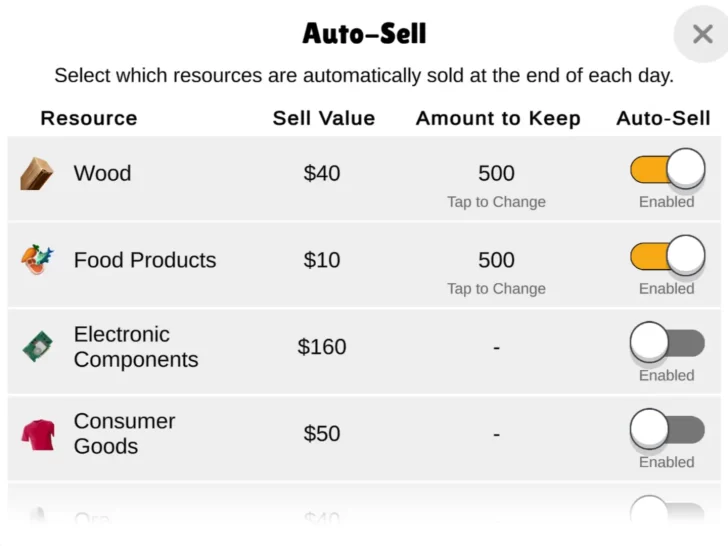Click the Auto-Sell column header

pos(663,118)
